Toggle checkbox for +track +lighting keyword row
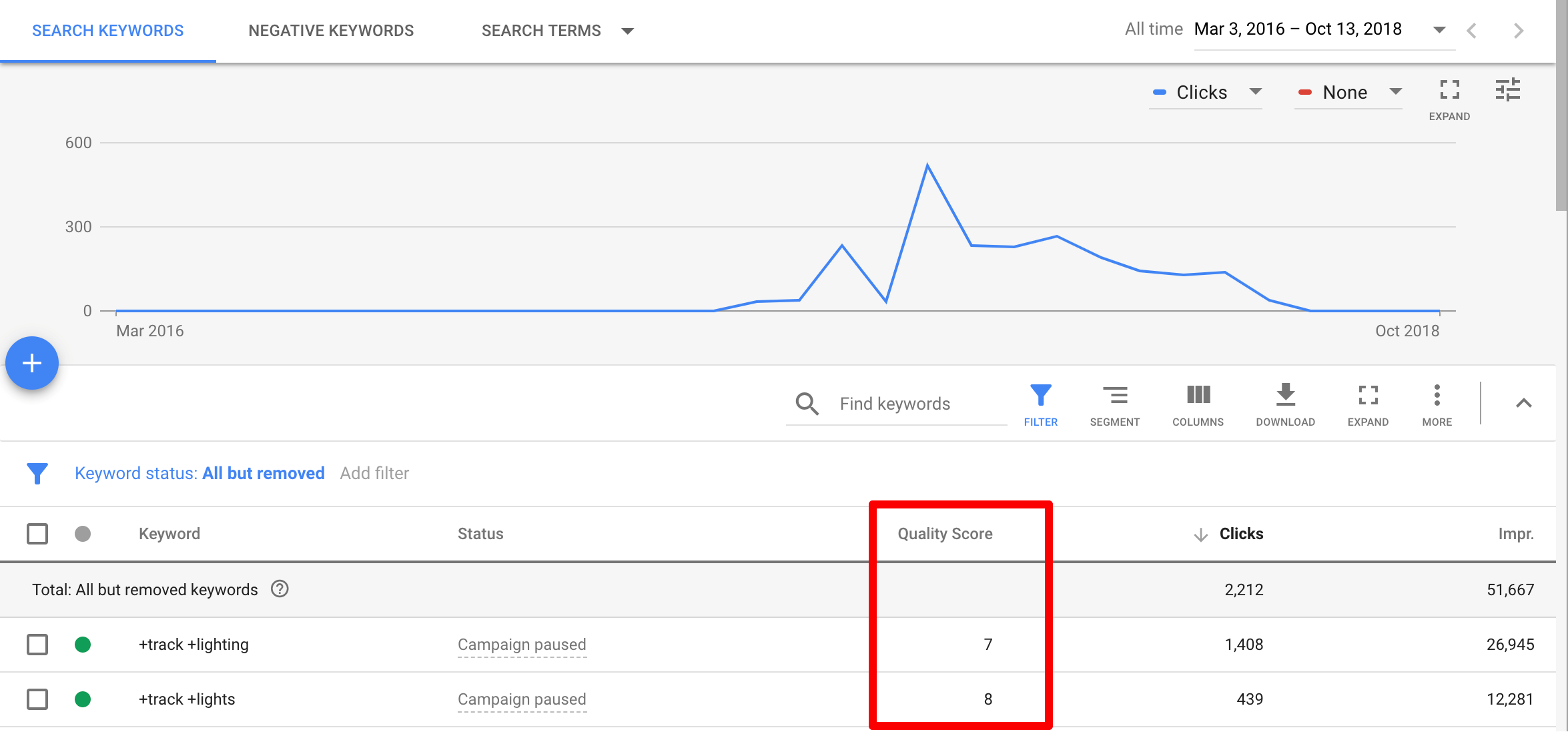The height and width of the screenshot is (732, 1568). [37, 644]
